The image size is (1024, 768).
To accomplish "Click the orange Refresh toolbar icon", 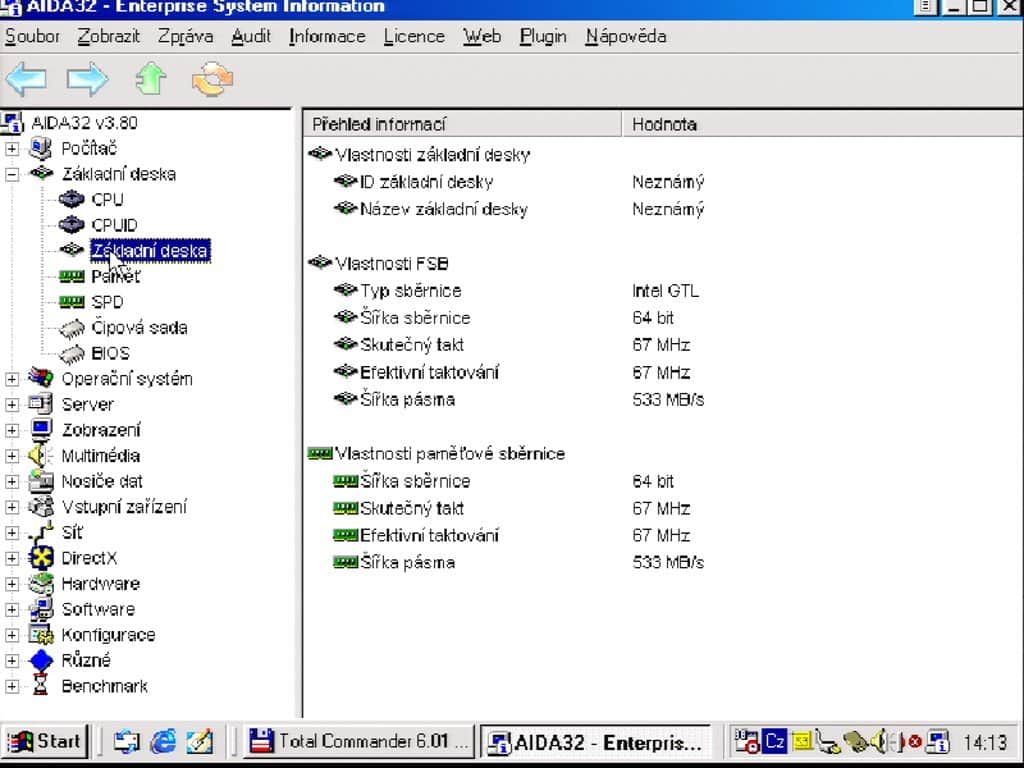I will (212, 80).
